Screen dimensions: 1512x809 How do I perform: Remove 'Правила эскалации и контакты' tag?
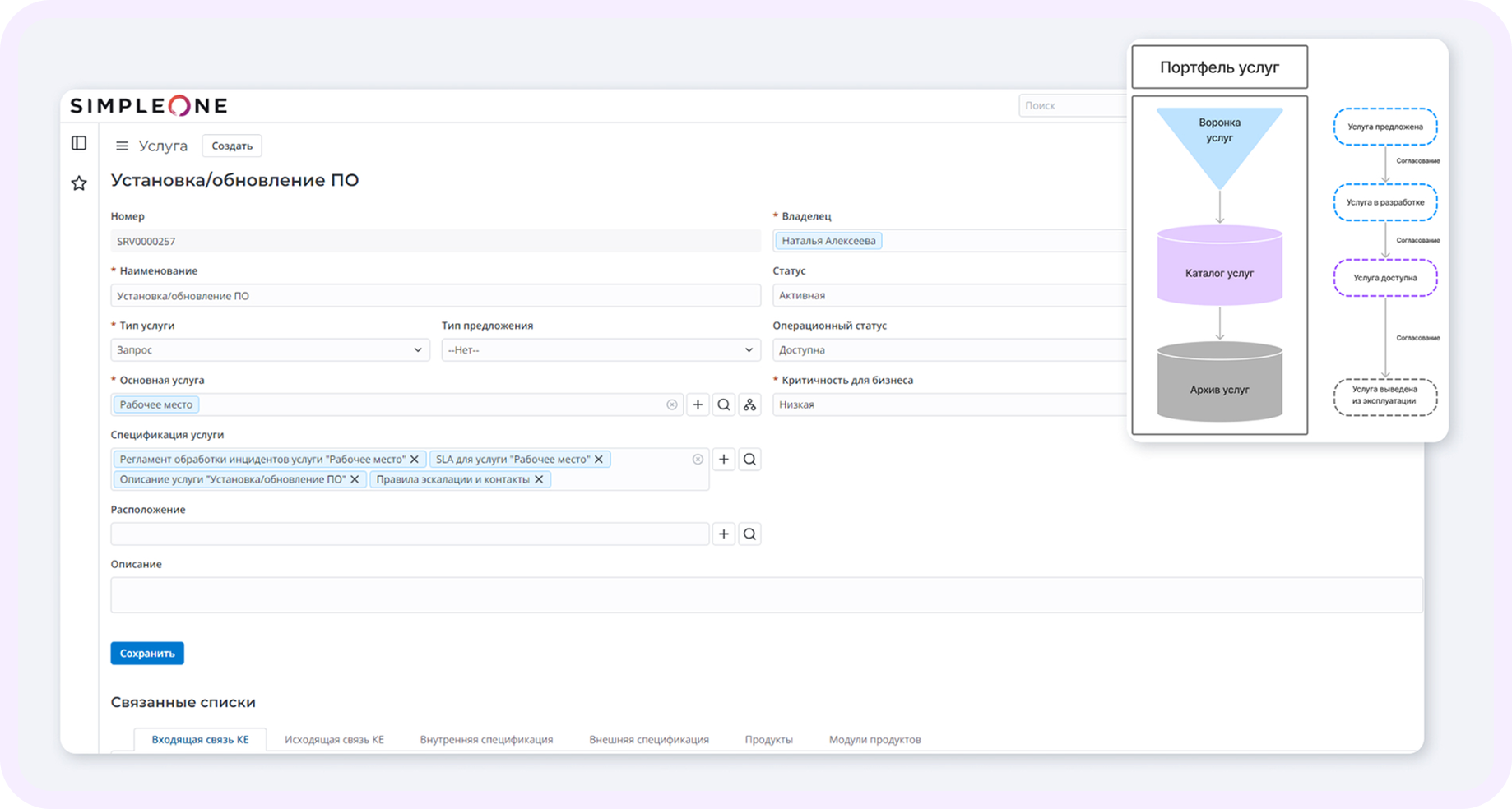tap(539, 479)
